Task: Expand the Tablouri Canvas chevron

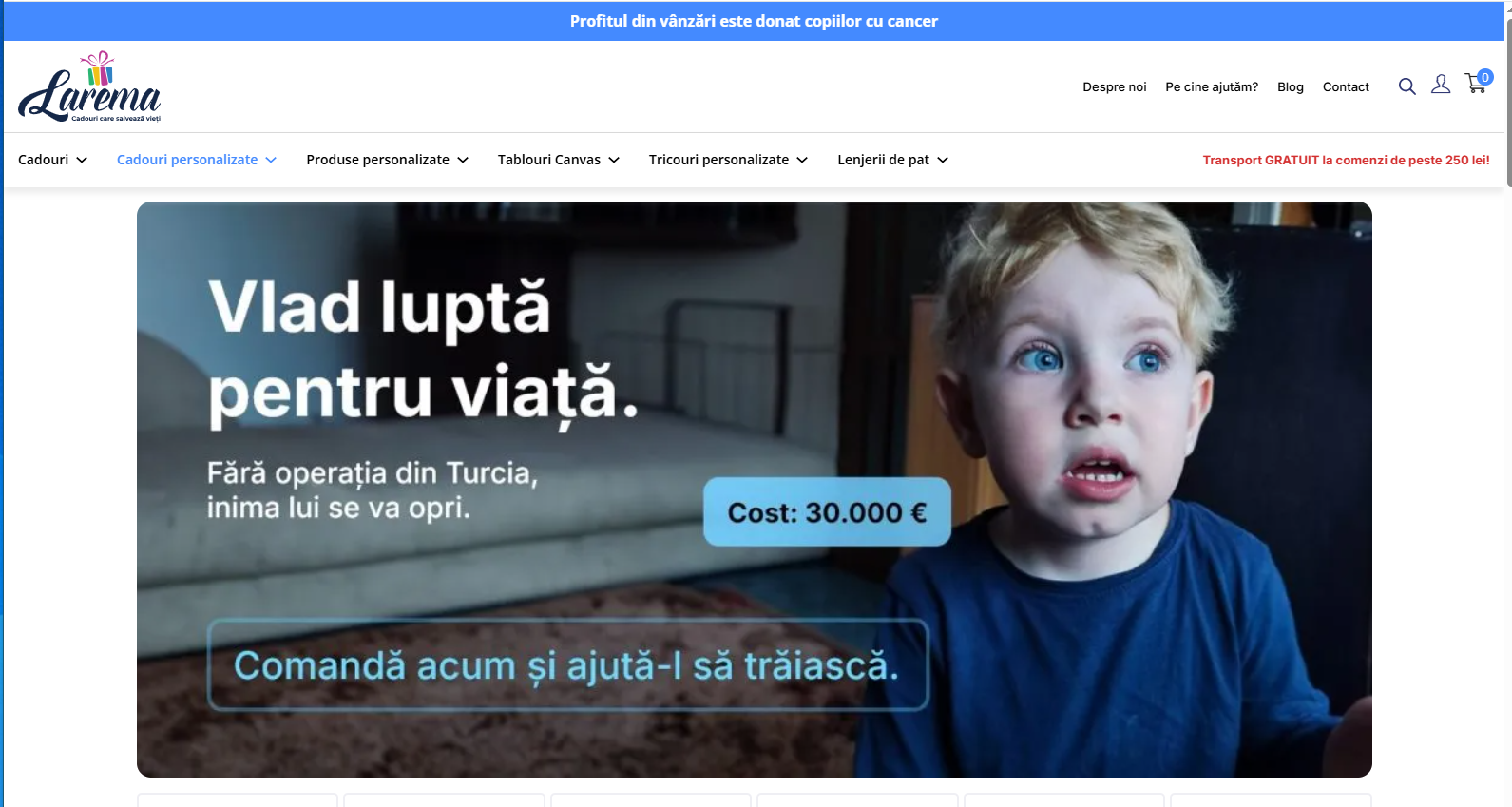Action: [x=614, y=160]
